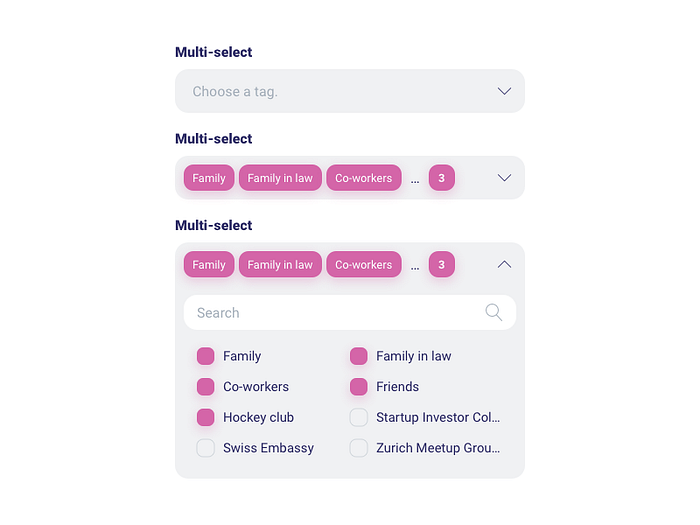Image resolution: width=700 pixels, height=525 pixels.
Task: Open the second multi-select chevron
Action: click(x=504, y=178)
